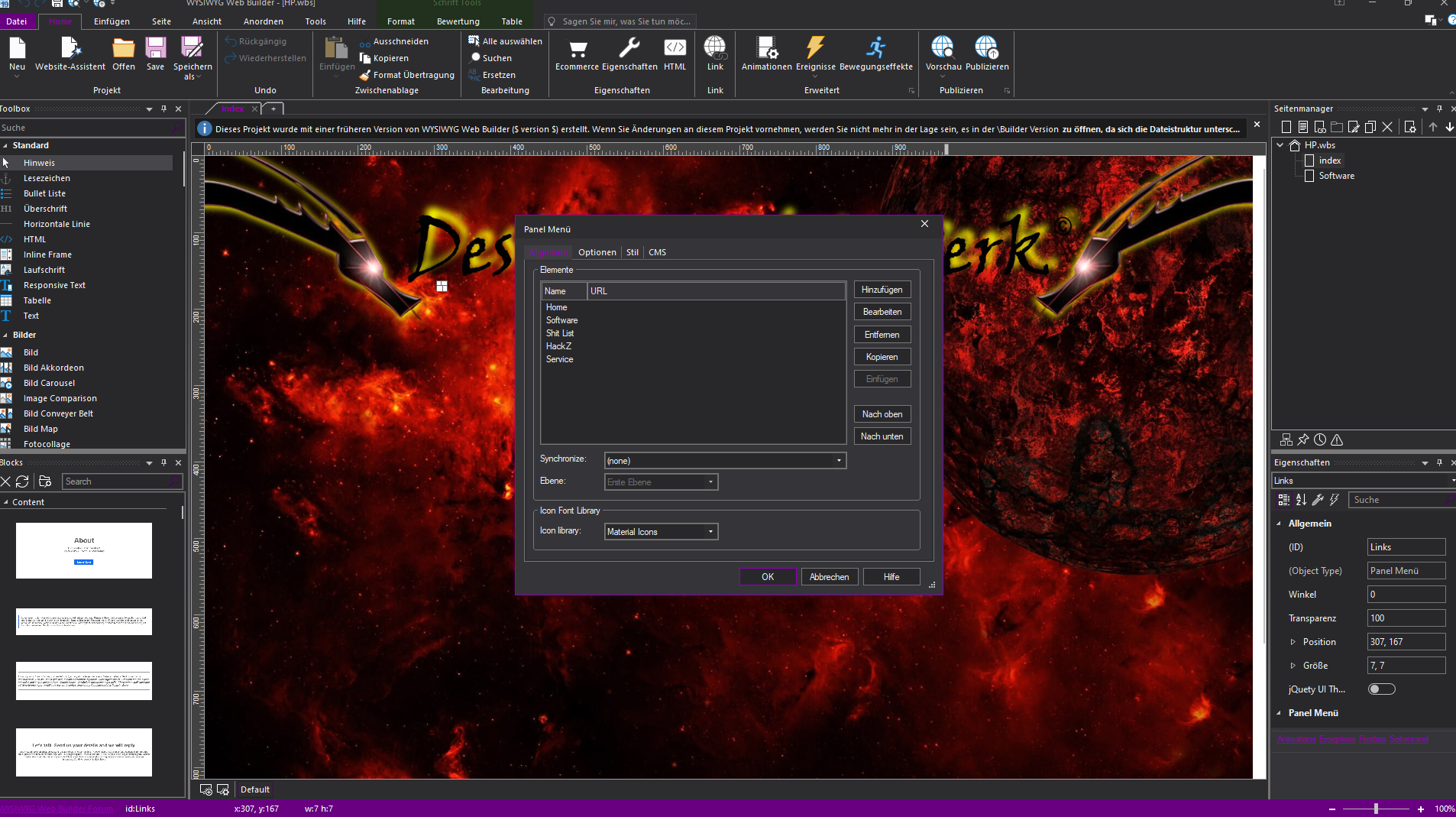The width and height of the screenshot is (1456, 817).
Task: Click refresh icon in Blocks panel
Action: (x=22, y=481)
